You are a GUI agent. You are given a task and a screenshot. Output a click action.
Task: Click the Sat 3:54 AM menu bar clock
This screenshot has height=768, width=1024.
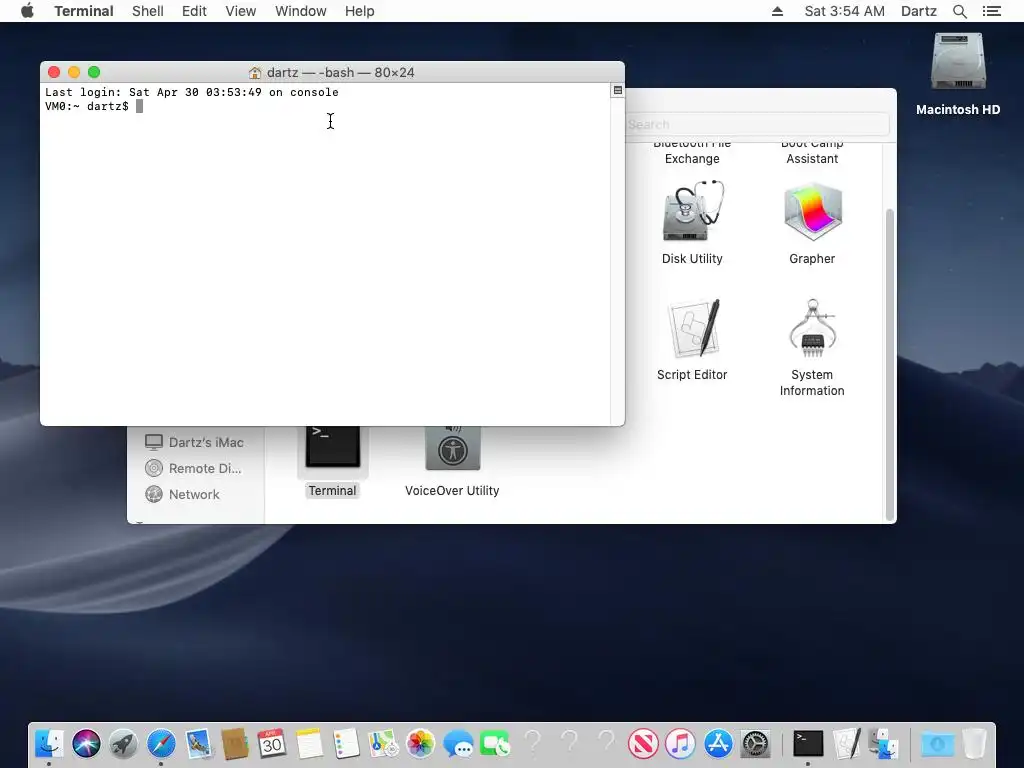point(844,11)
